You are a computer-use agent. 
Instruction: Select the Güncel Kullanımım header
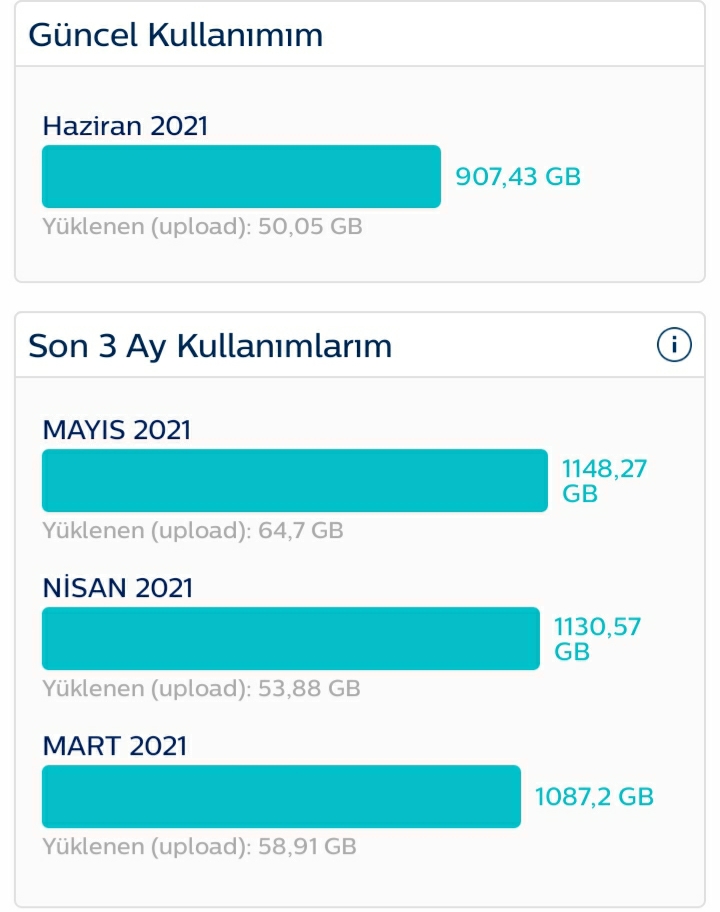176,35
